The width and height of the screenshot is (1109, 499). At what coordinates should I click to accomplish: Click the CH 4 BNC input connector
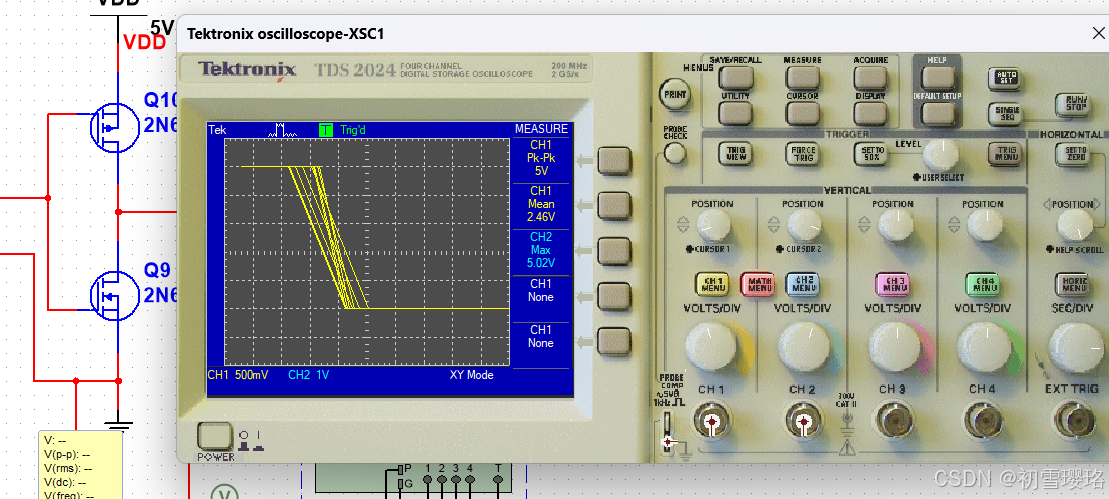[984, 421]
